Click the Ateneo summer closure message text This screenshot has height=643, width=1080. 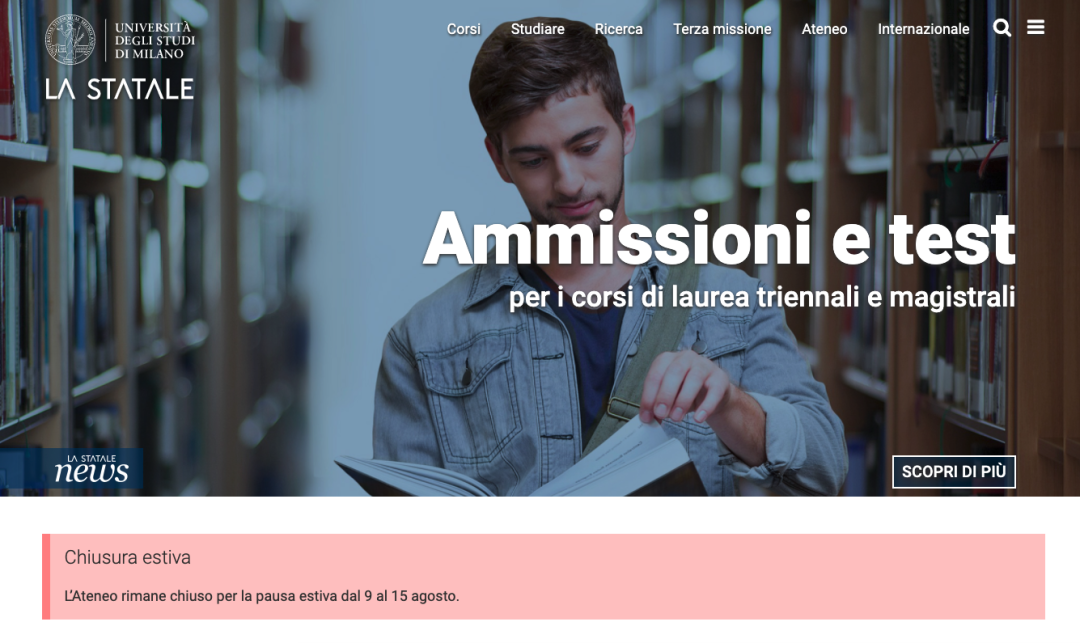(x=262, y=595)
